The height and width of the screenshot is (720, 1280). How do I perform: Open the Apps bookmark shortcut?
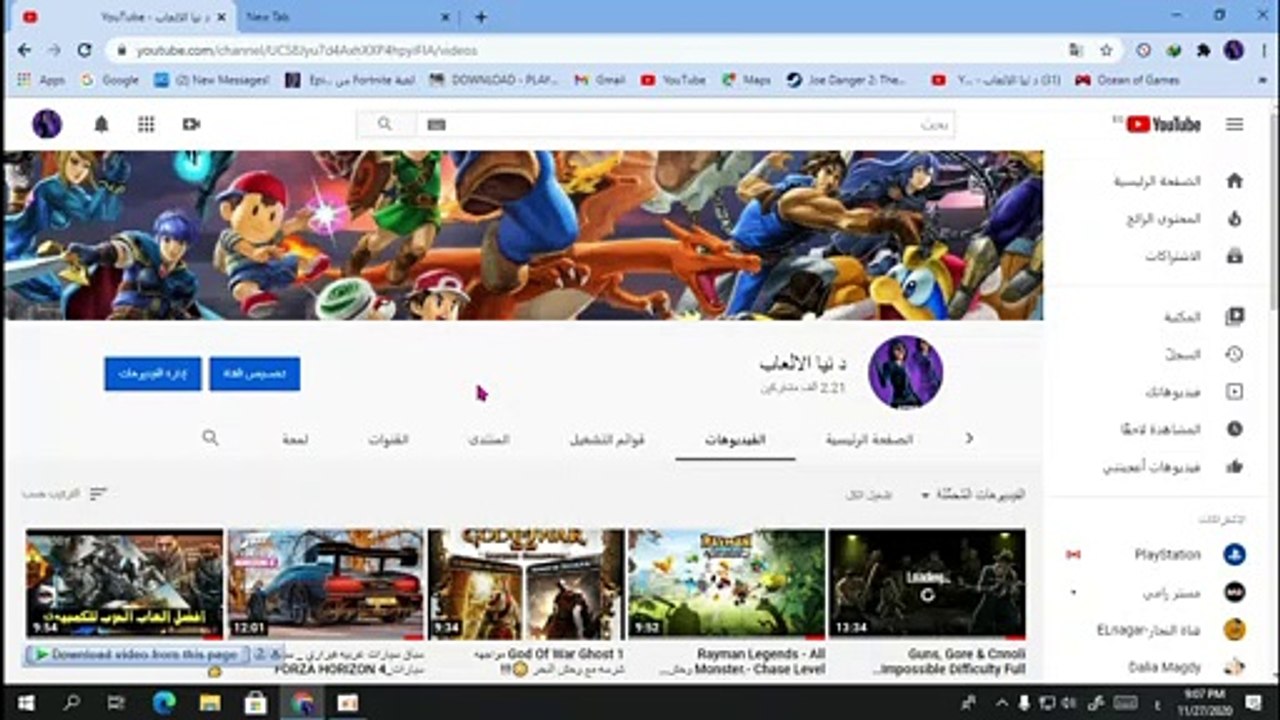pos(41,80)
